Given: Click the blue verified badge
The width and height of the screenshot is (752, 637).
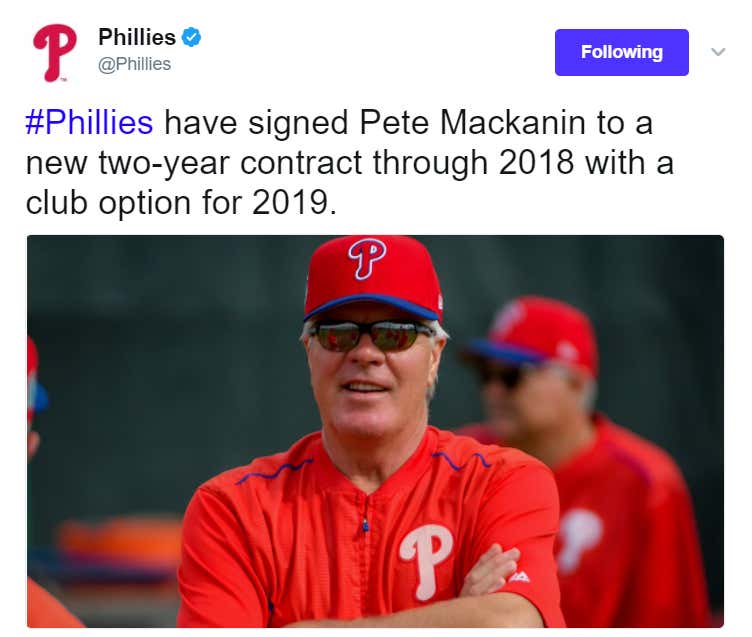Looking at the screenshot, I should click(x=191, y=38).
